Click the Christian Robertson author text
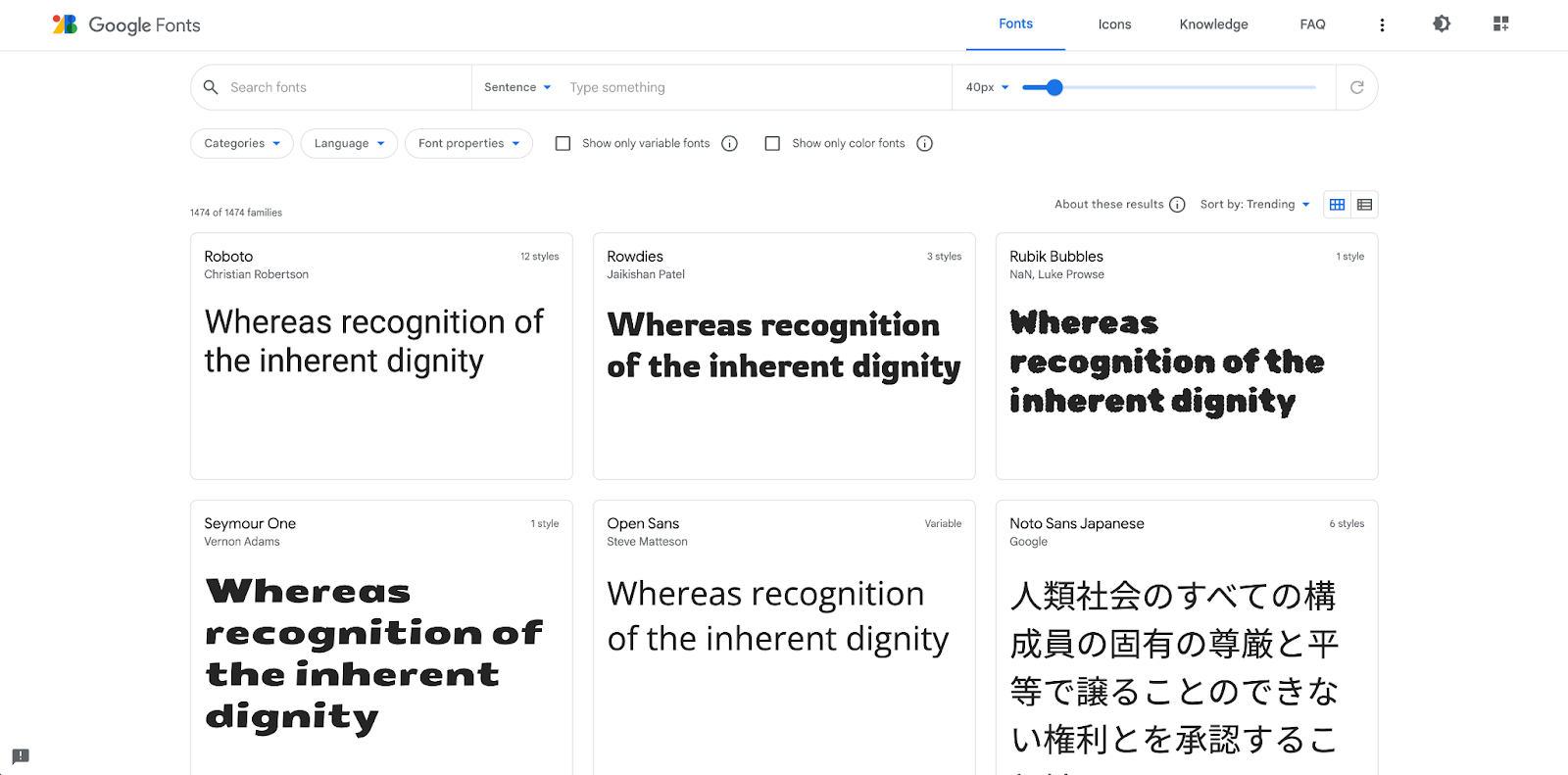The width and height of the screenshot is (1568, 775). (x=257, y=274)
